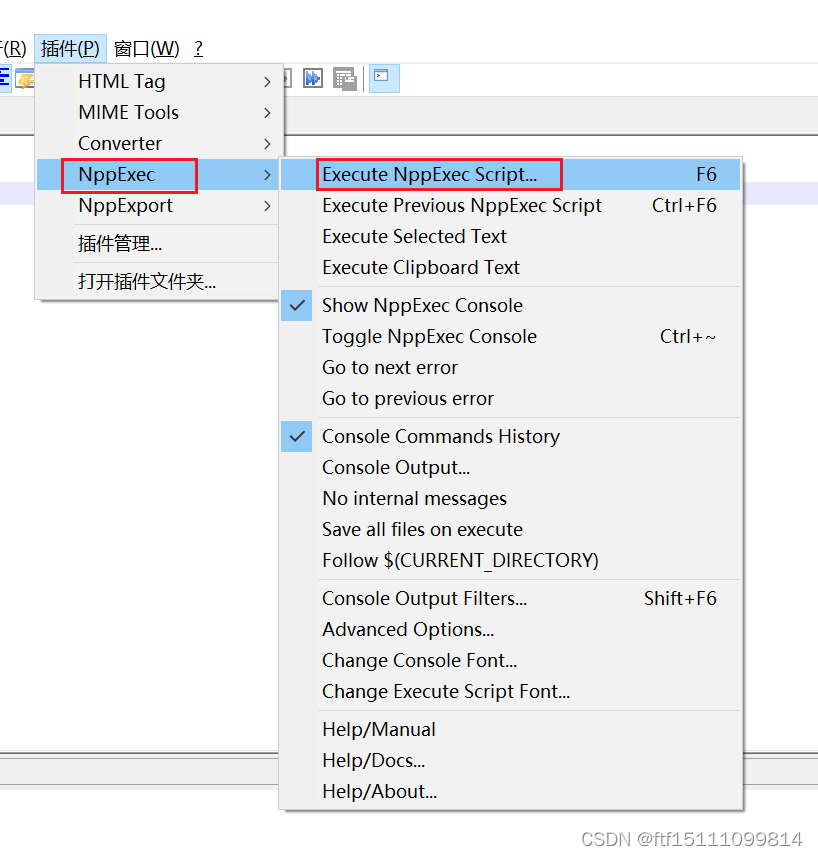This screenshot has height=856, width=818.
Task: Open Console Output... dialog
Action: pos(510,468)
